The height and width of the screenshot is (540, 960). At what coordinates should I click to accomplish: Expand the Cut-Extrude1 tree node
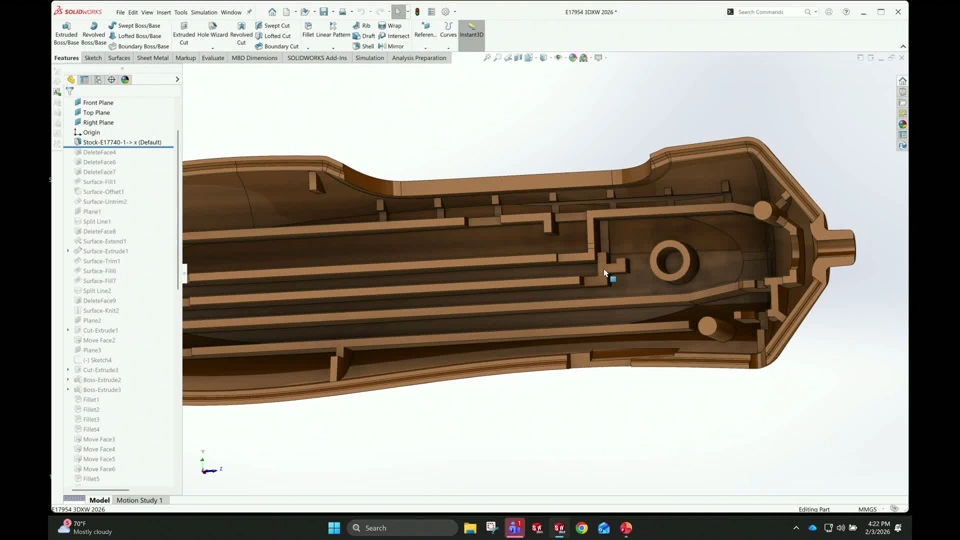[x=68, y=330]
